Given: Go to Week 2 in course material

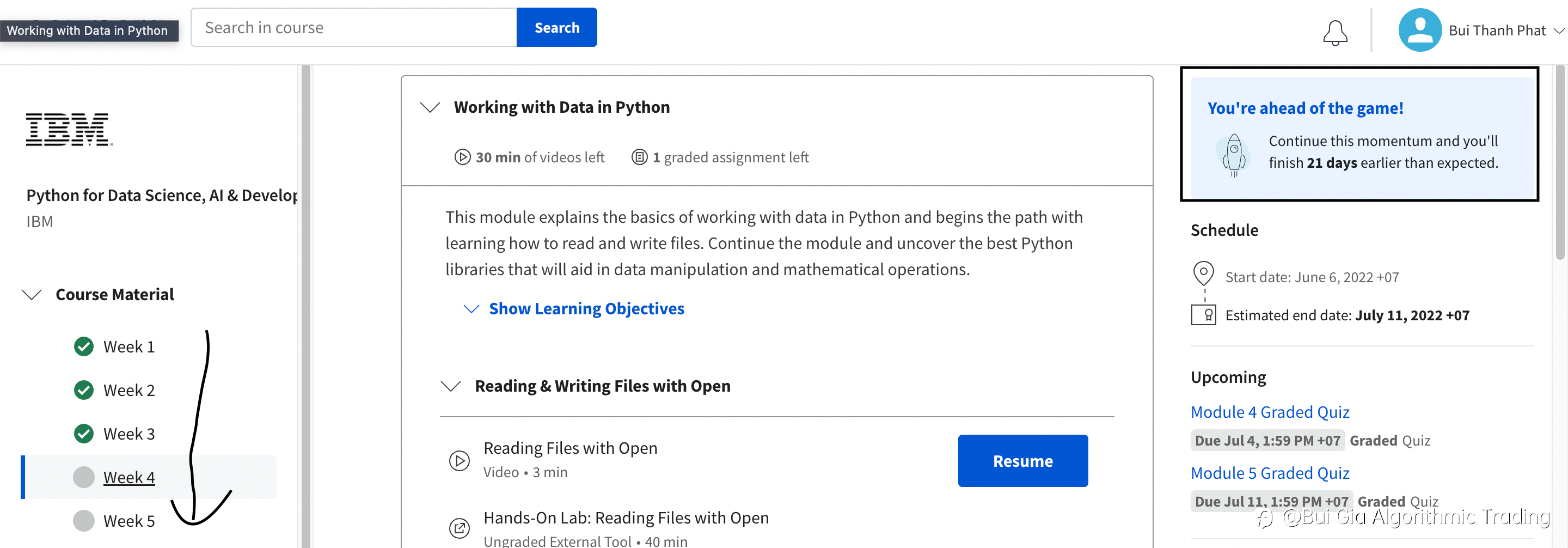Looking at the screenshot, I should 128,390.
